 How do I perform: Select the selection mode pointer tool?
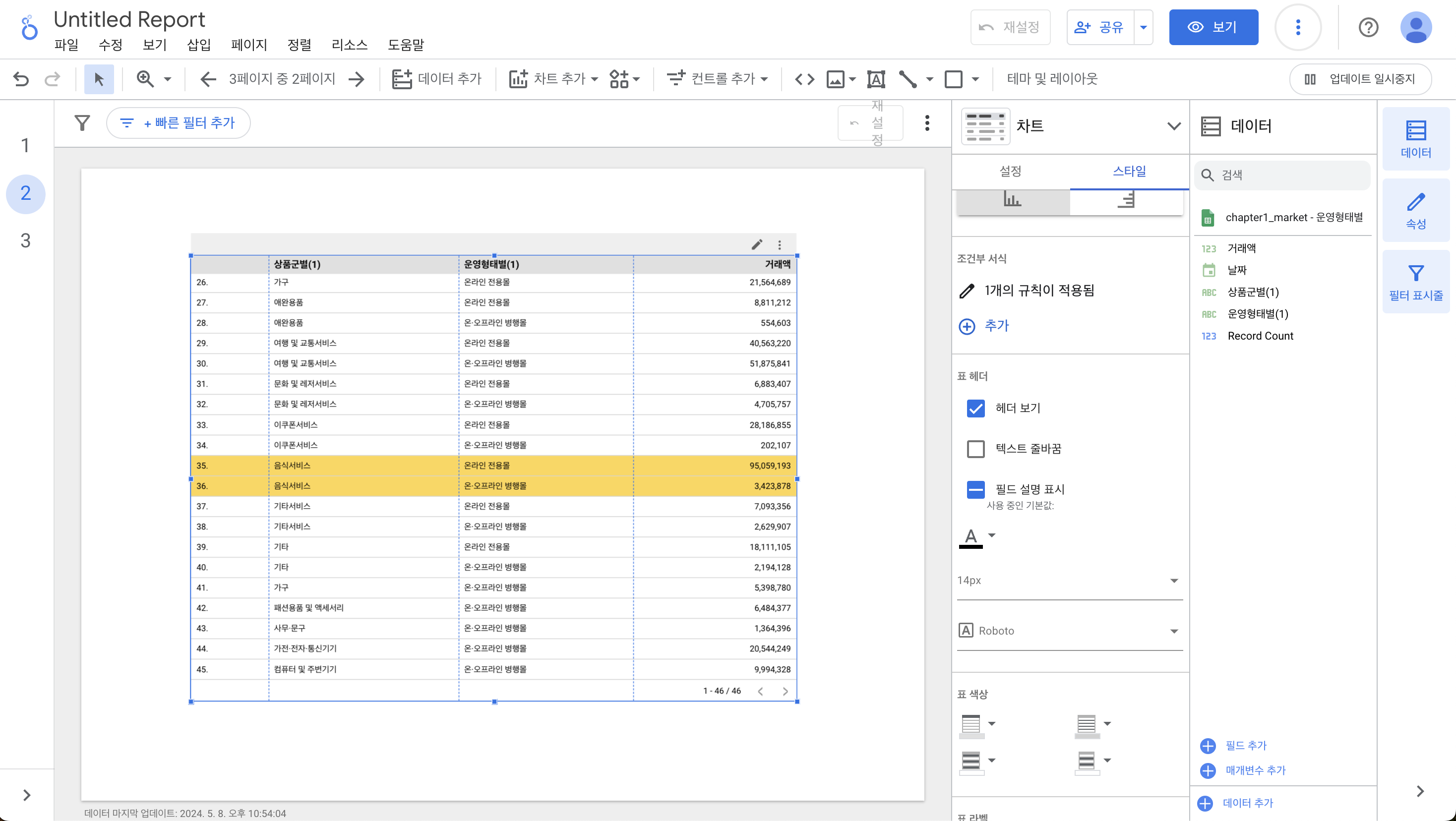click(x=99, y=78)
